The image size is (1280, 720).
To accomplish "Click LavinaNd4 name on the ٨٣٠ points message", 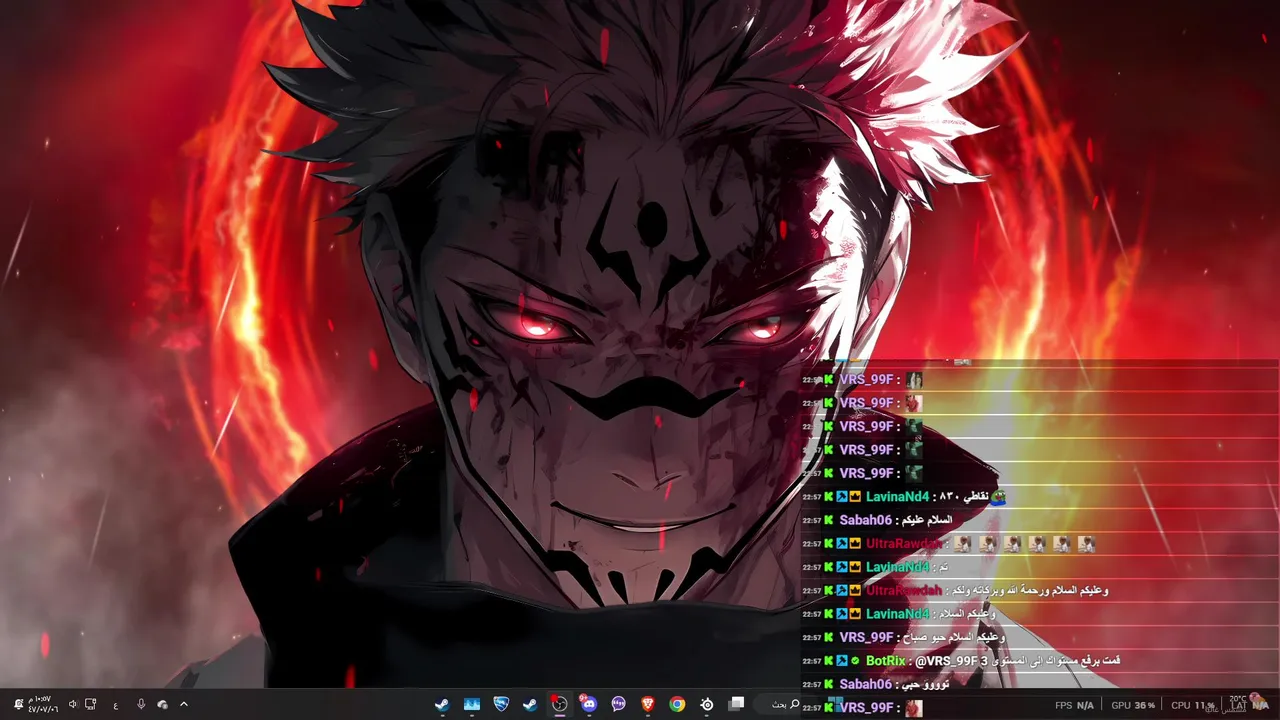I will [x=897, y=497].
